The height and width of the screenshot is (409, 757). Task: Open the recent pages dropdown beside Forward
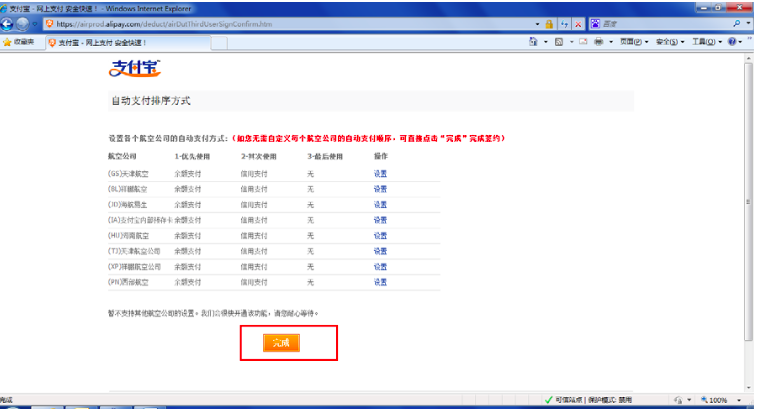point(35,24)
